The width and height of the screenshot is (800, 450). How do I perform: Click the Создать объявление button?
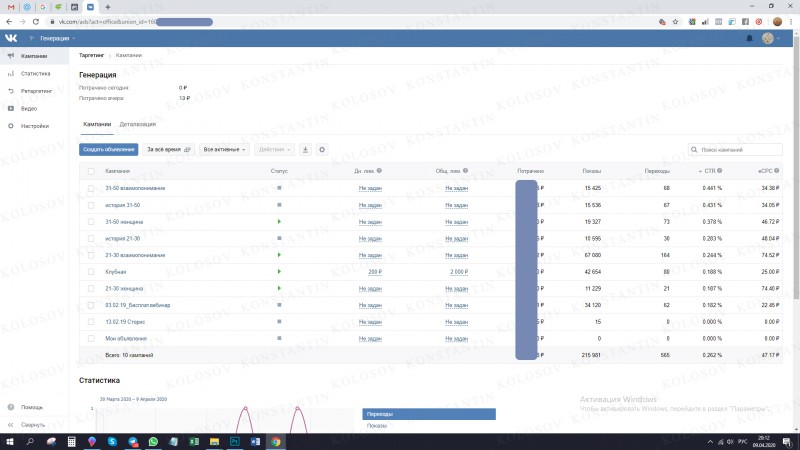click(x=108, y=149)
